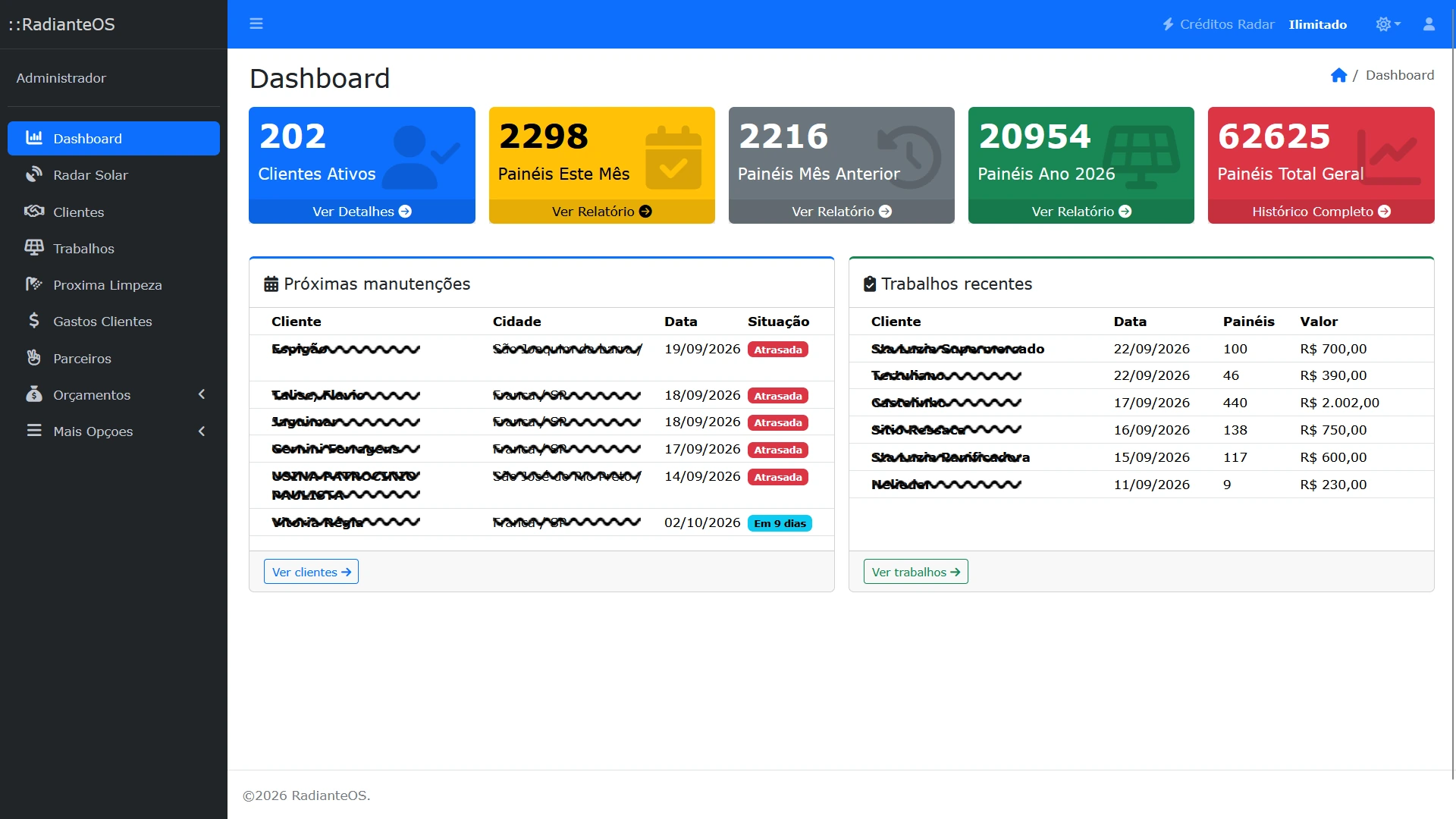This screenshot has height=819, width=1456.
Task: Click Atrasada badge on 19/09/2026 row
Action: [x=777, y=350]
